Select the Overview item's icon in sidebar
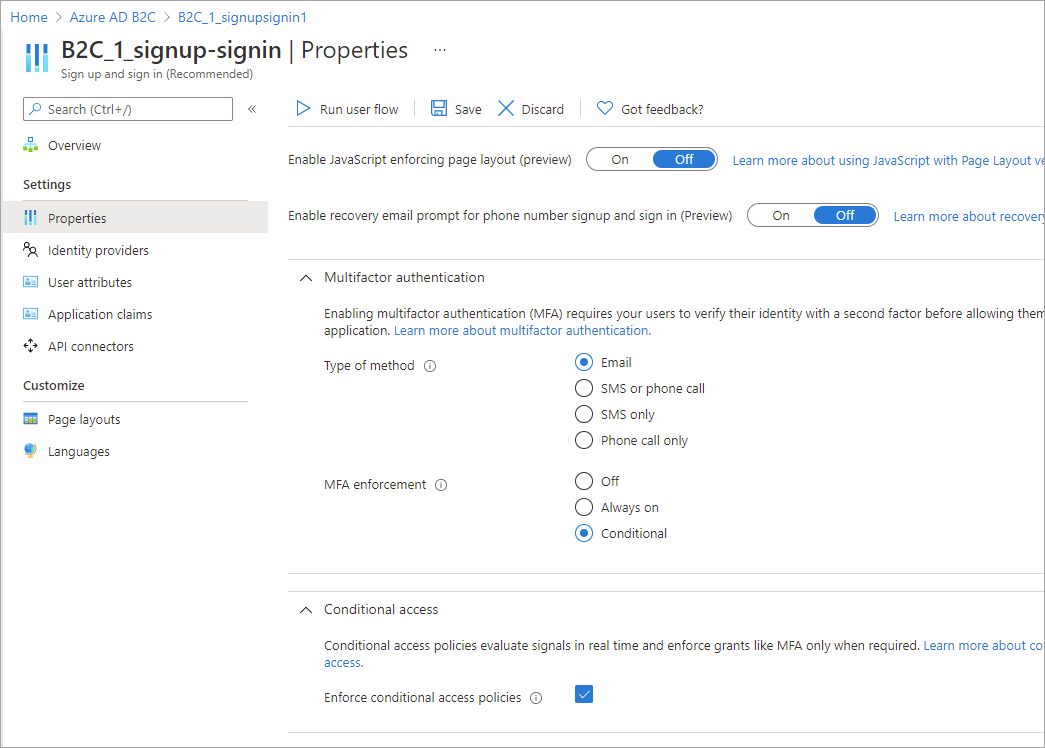Screen dimensions: 1045x748 (31, 145)
